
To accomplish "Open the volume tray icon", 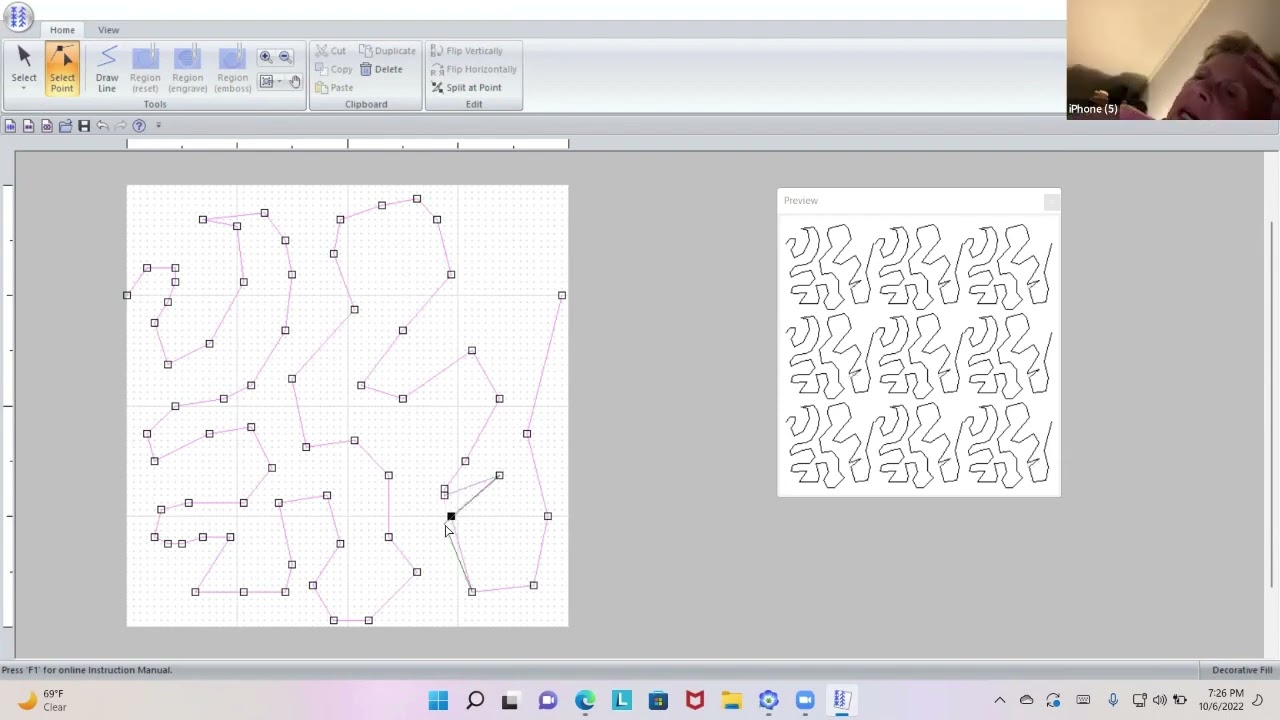I will coord(1160,700).
